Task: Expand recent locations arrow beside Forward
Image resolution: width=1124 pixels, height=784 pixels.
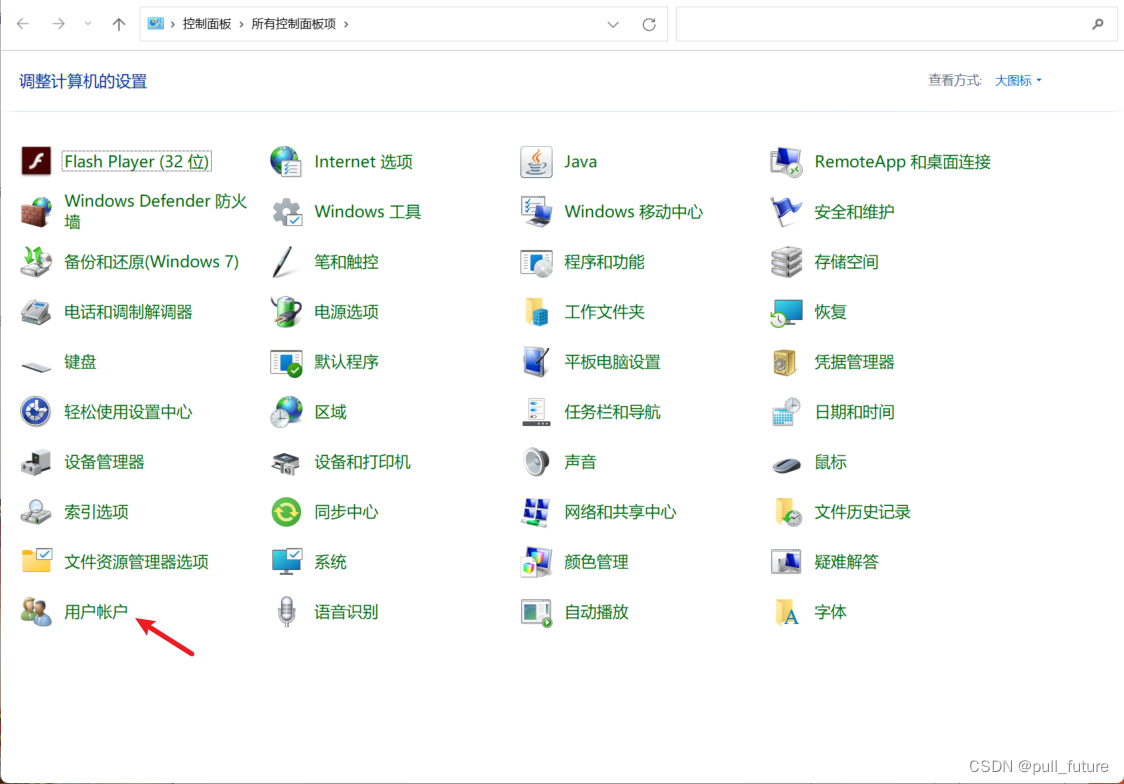Action: (x=87, y=24)
